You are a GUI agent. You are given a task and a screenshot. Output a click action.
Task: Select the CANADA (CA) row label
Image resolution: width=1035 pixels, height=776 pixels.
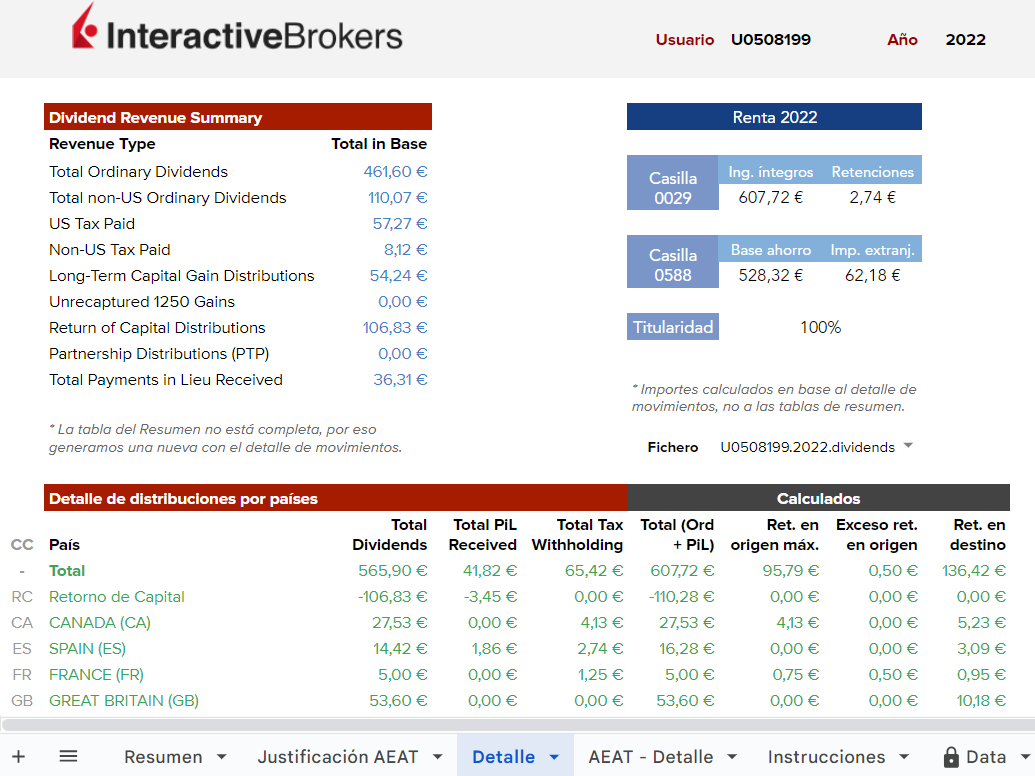100,622
